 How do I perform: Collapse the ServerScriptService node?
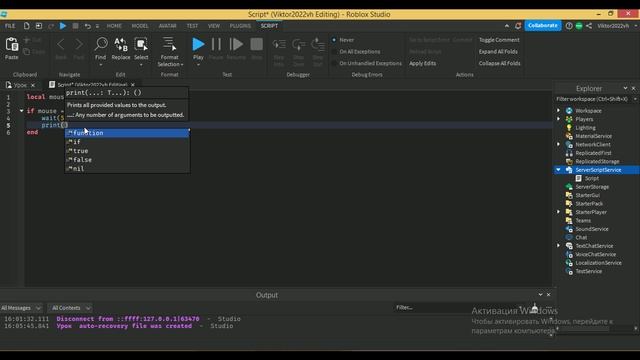coord(558,170)
